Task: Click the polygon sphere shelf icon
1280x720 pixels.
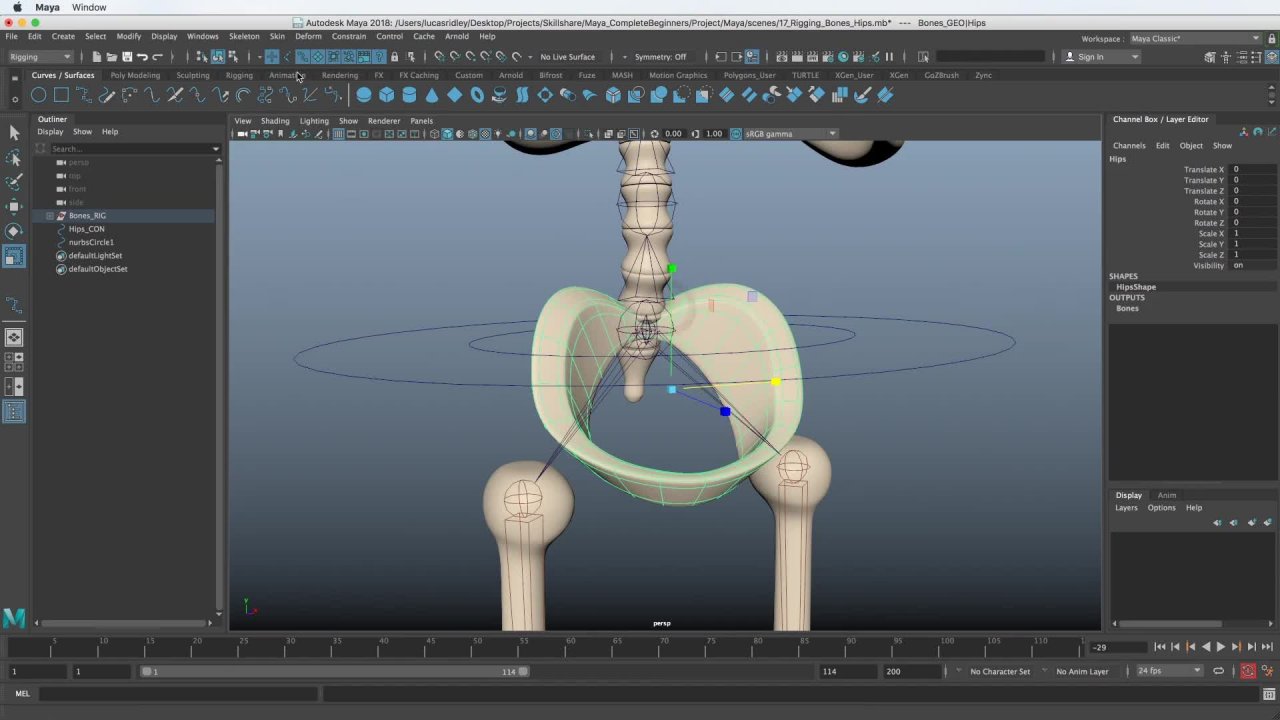Action: [364, 95]
